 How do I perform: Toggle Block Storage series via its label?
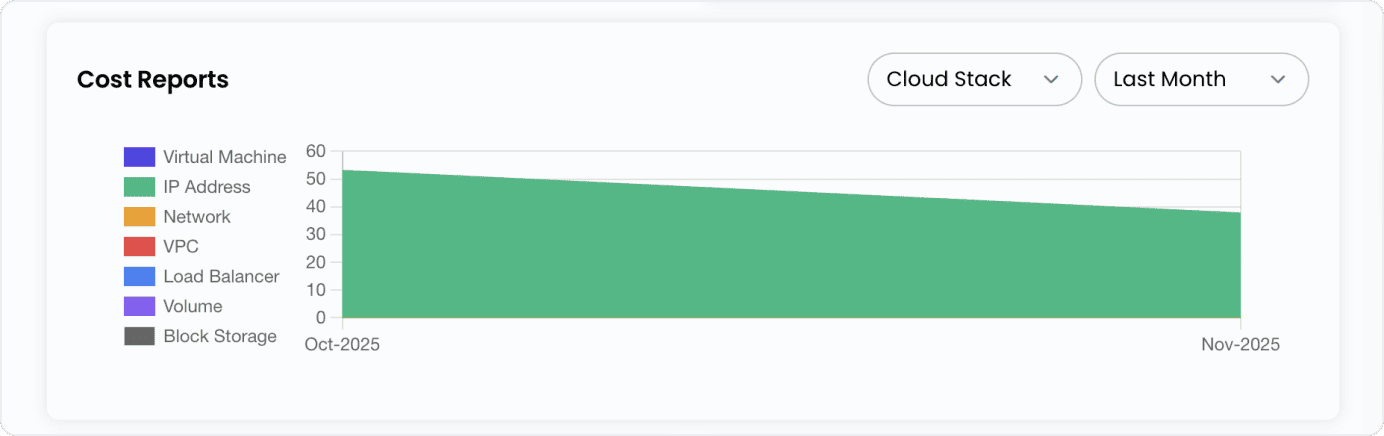pos(220,337)
